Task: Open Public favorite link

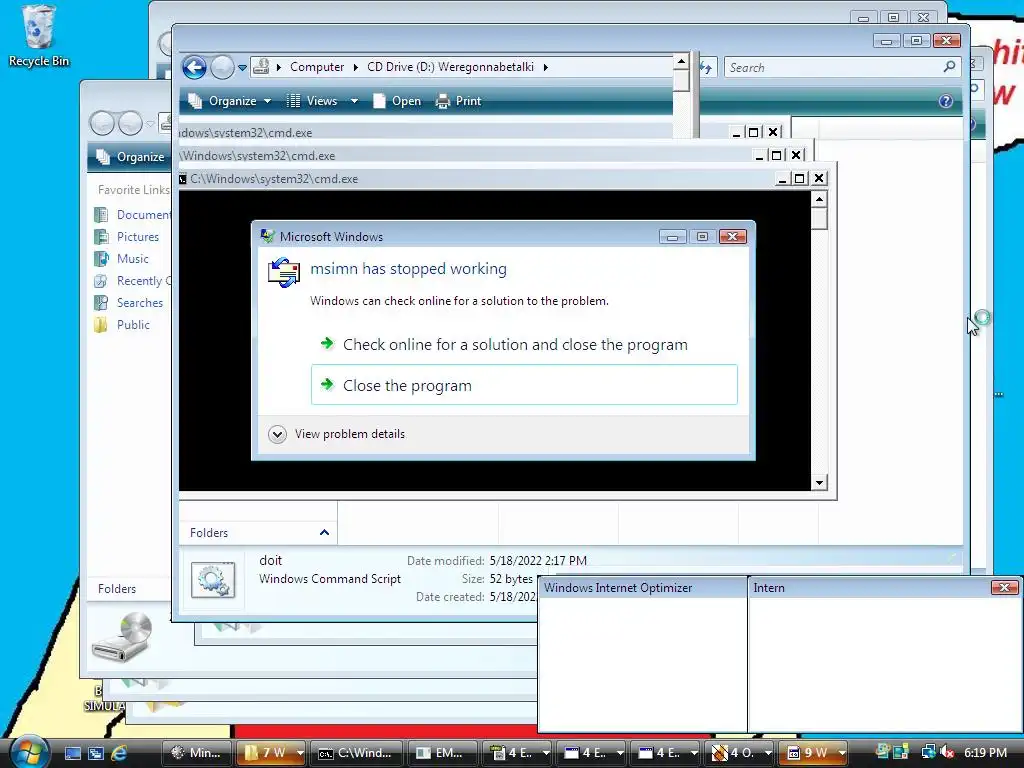Action: pyautogui.click(x=133, y=325)
